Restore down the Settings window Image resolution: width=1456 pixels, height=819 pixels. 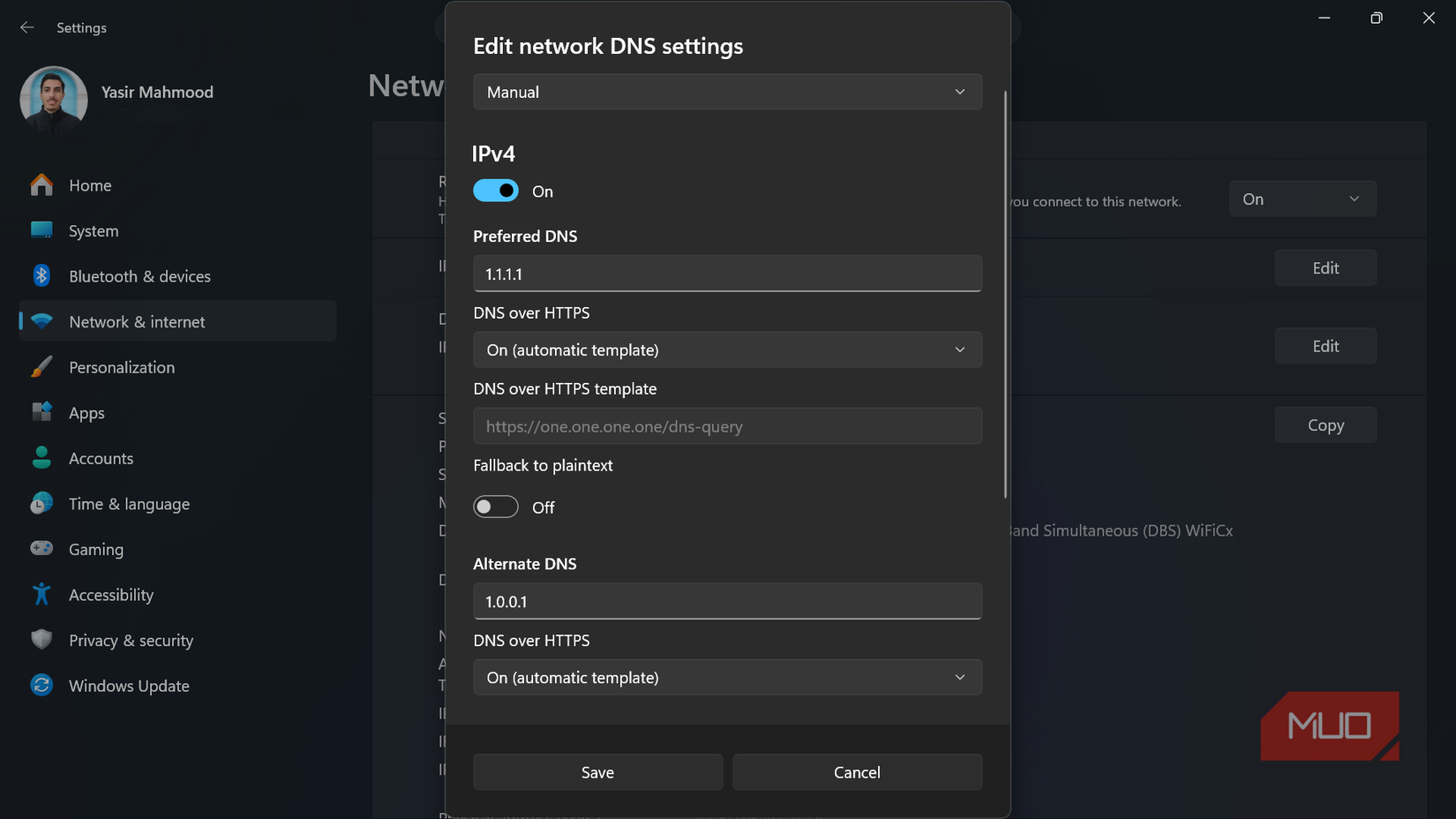click(x=1376, y=18)
